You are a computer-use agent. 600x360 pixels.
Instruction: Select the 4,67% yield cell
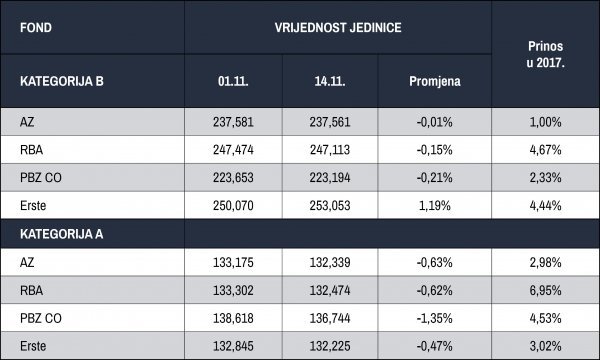[x=545, y=150]
